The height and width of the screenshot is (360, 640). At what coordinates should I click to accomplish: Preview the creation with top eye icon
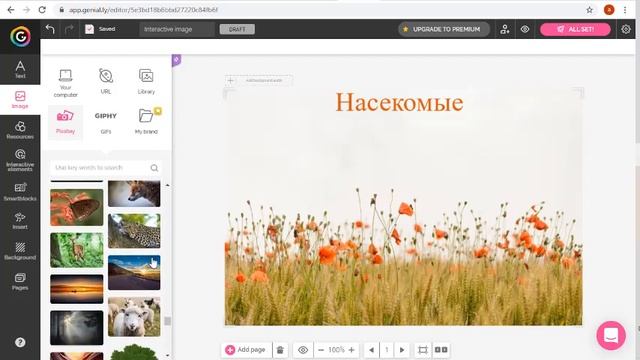point(525,29)
